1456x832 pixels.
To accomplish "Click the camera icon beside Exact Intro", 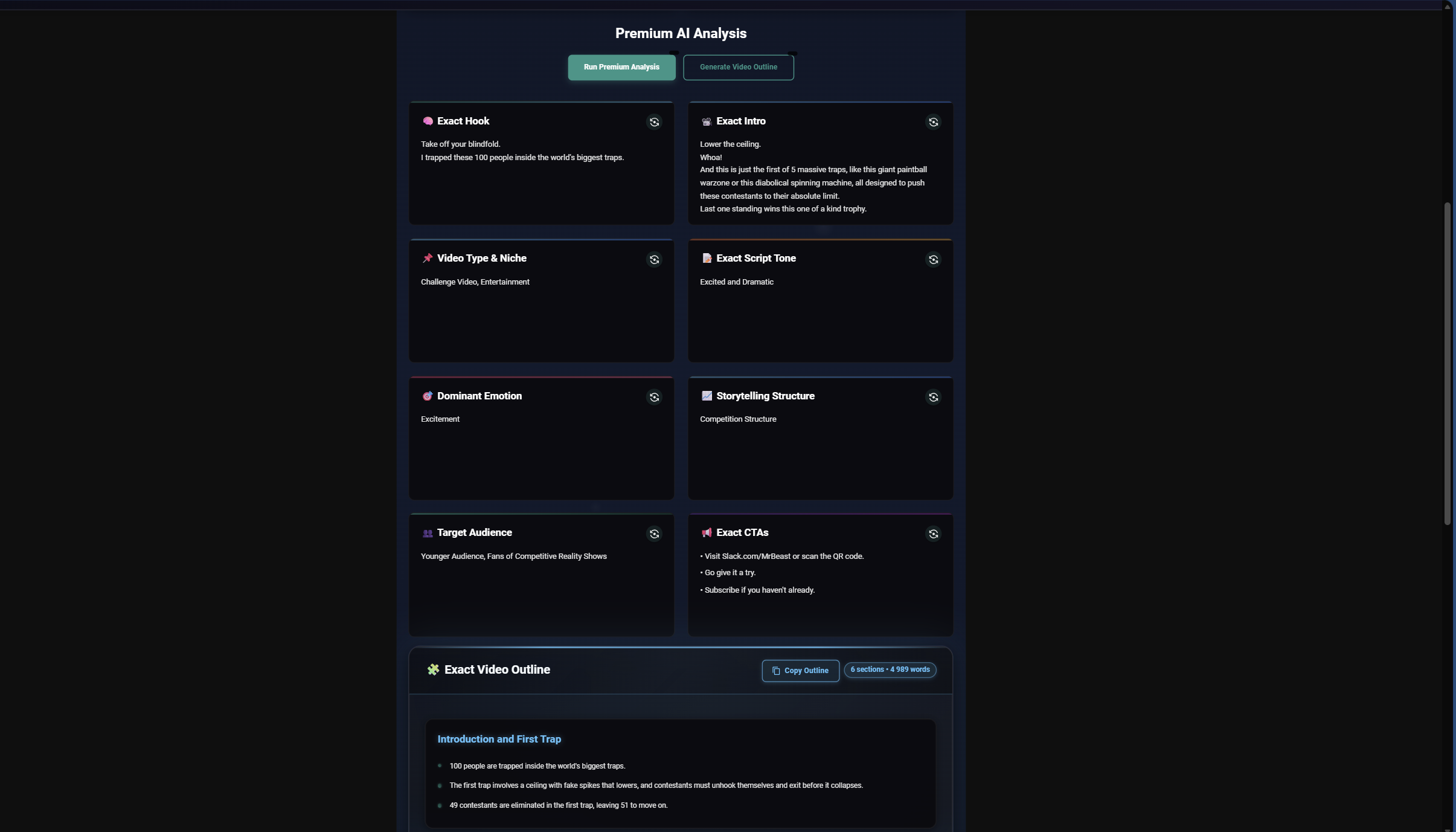I will (x=707, y=121).
